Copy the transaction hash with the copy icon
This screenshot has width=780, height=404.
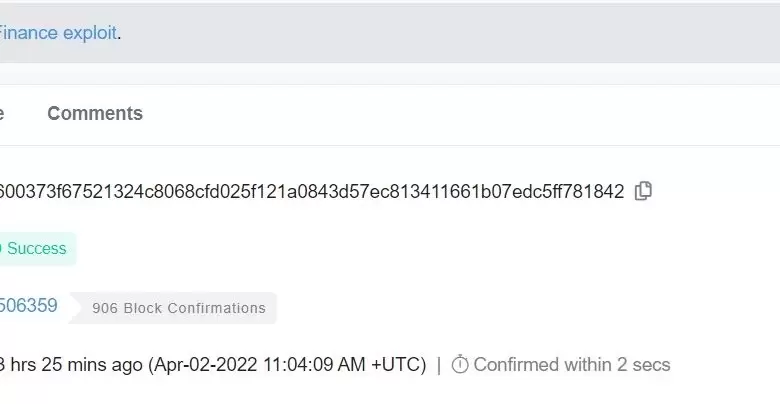pos(643,190)
